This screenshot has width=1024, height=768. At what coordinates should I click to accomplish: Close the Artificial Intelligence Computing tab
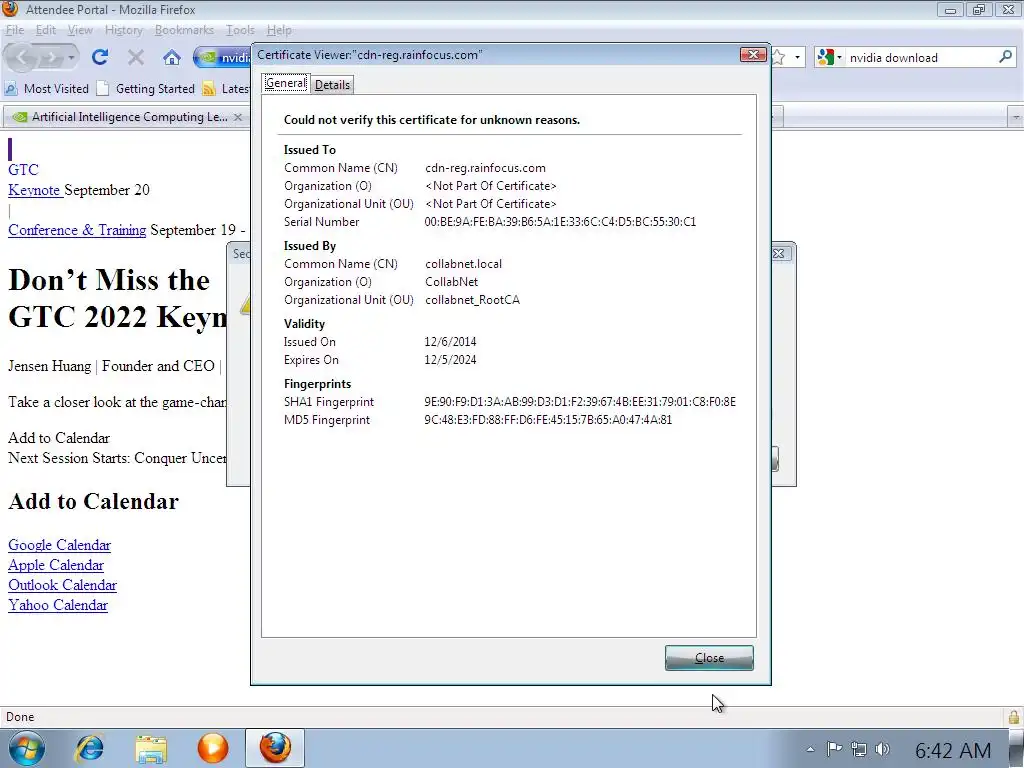(238, 117)
